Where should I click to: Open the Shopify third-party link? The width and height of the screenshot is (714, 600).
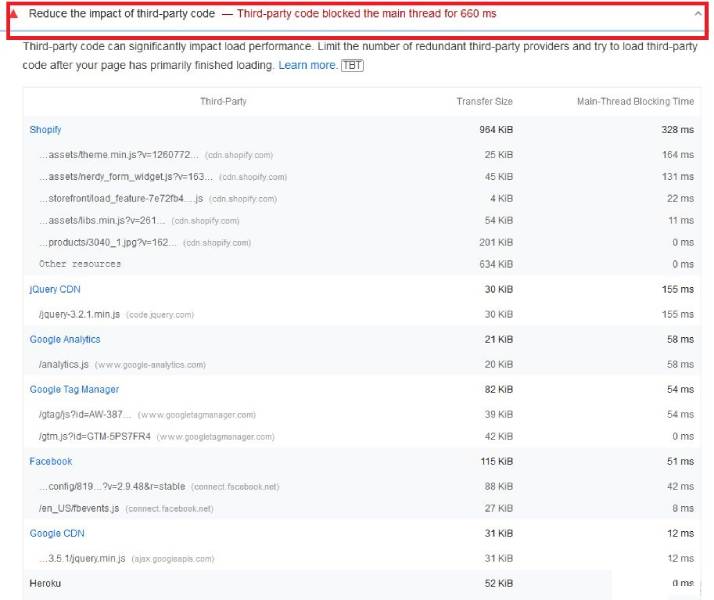[x=45, y=130]
